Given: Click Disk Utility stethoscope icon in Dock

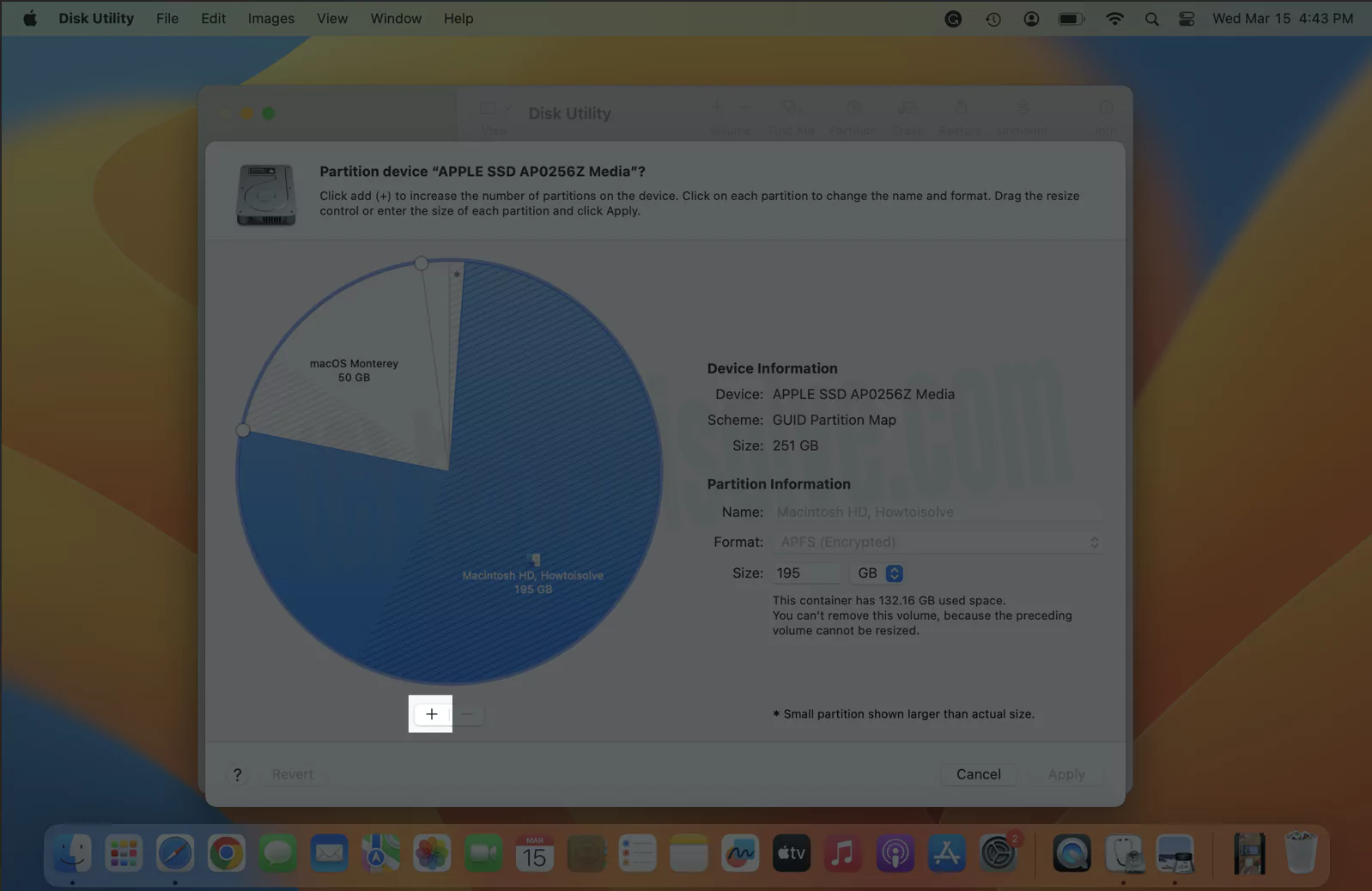Looking at the screenshot, I should (1123, 854).
